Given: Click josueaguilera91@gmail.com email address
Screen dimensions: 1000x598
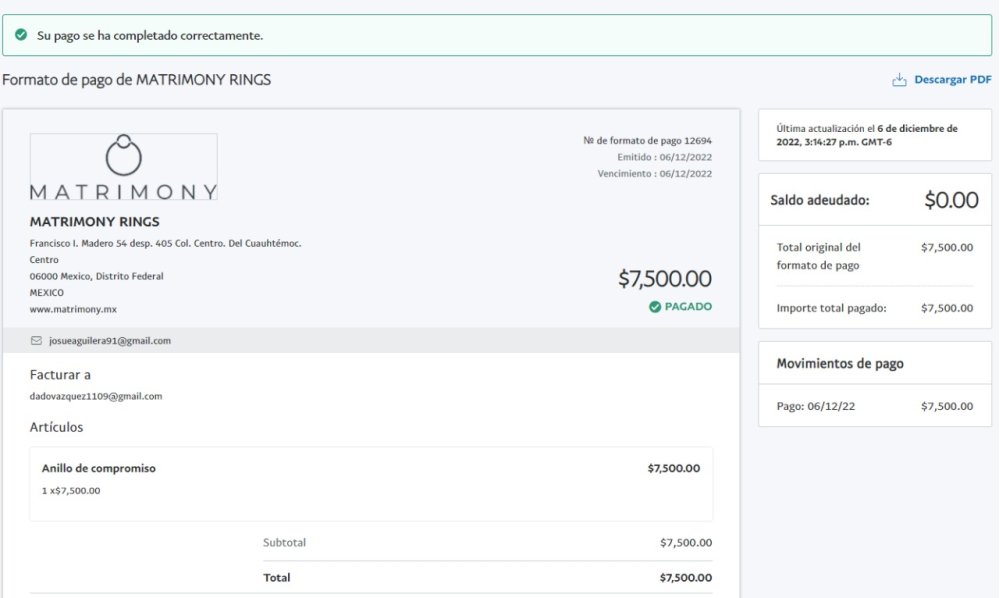Looking at the screenshot, I should click(110, 340).
